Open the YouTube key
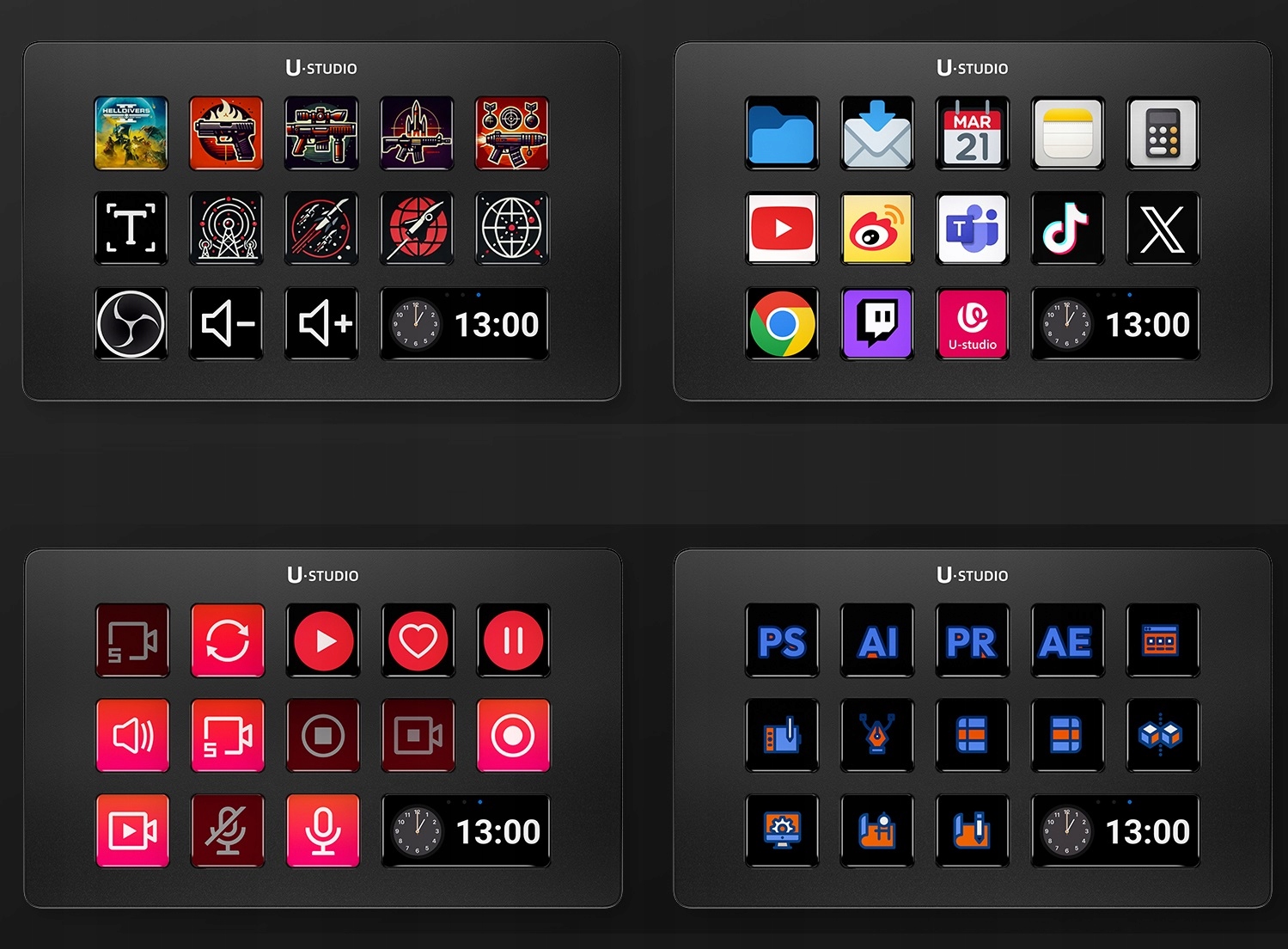The image size is (1288, 949). (x=782, y=228)
